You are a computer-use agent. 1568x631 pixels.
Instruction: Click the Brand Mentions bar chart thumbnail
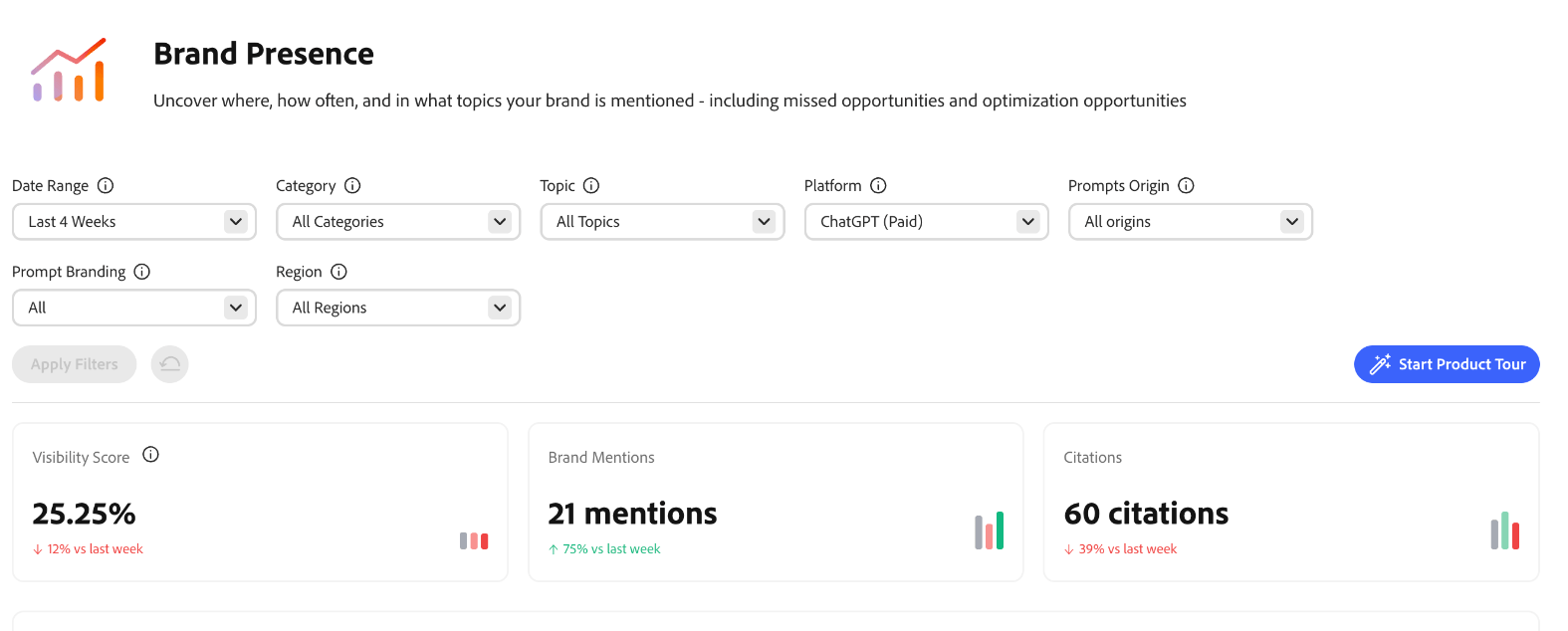coord(989,531)
